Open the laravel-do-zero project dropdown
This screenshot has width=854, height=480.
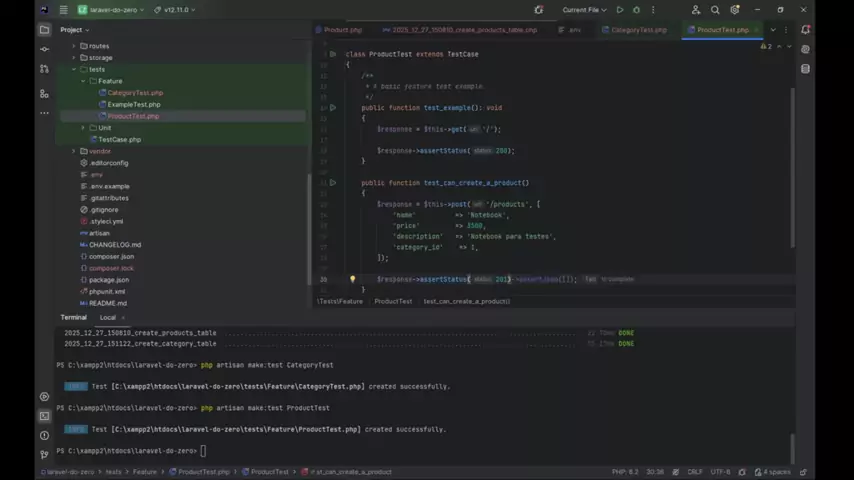112,10
